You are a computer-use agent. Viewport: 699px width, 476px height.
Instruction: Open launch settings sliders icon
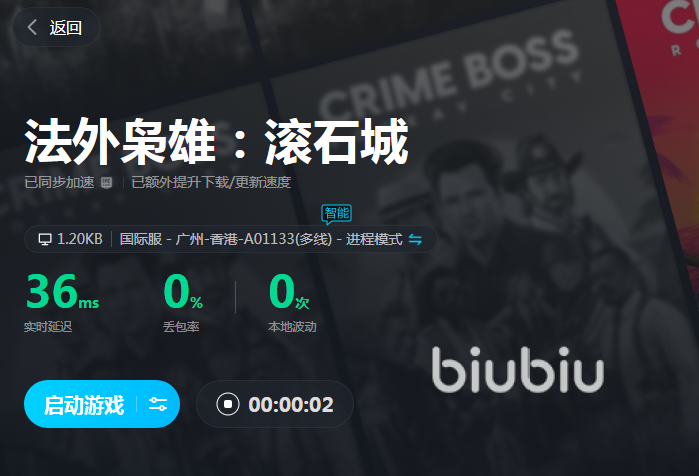(x=158, y=404)
